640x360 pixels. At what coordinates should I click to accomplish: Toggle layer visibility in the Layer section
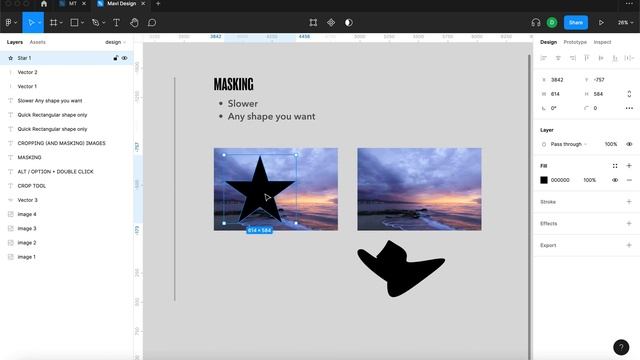pyautogui.click(x=629, y=144)
